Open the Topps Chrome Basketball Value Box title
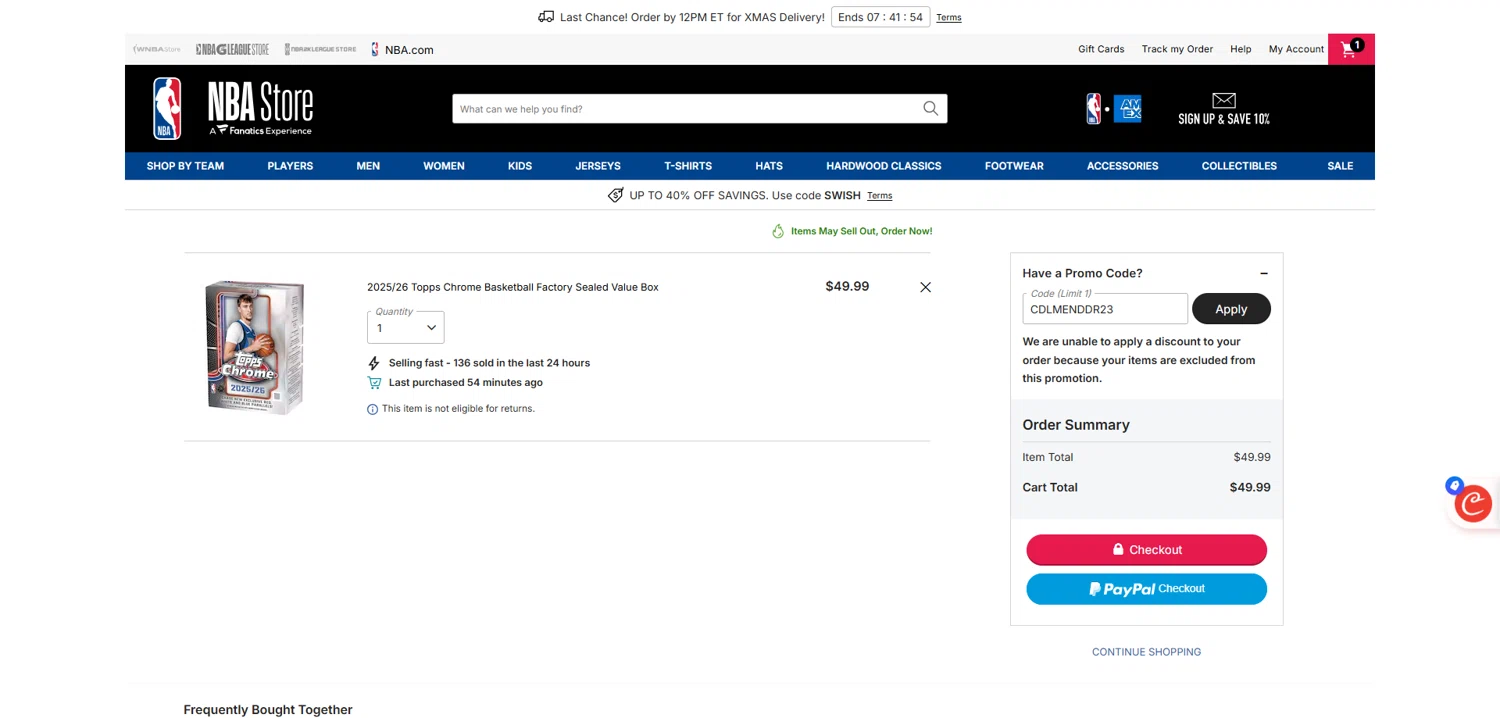 click(512, 287)
